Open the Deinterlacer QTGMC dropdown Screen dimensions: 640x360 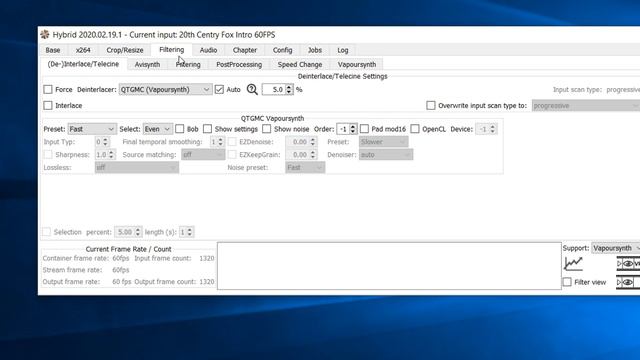click(x=165, y=89)
